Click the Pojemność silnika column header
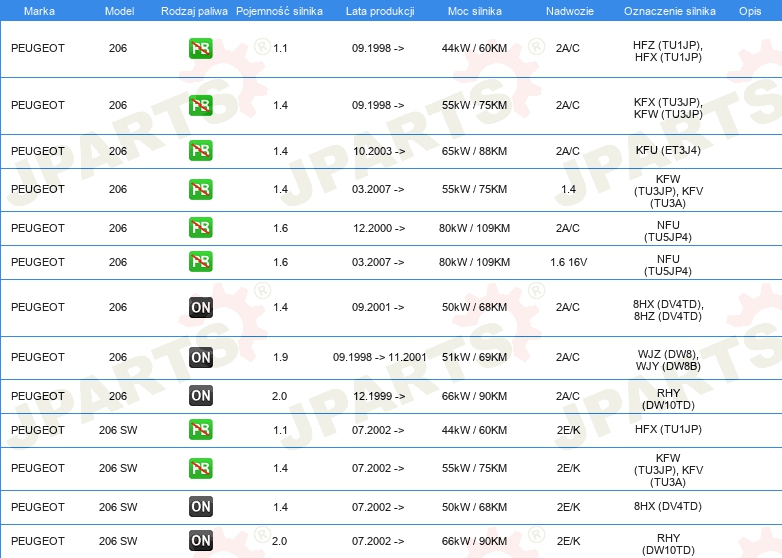 point(279,10)
